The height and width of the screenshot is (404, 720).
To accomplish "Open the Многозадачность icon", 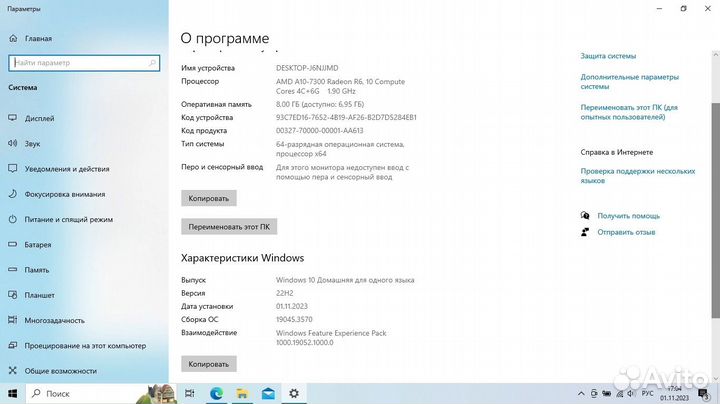I will coord(13,320).
